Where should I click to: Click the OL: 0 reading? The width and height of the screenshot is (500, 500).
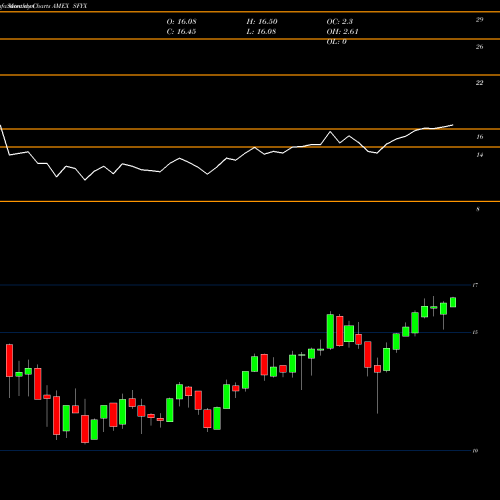pos(336,42)
